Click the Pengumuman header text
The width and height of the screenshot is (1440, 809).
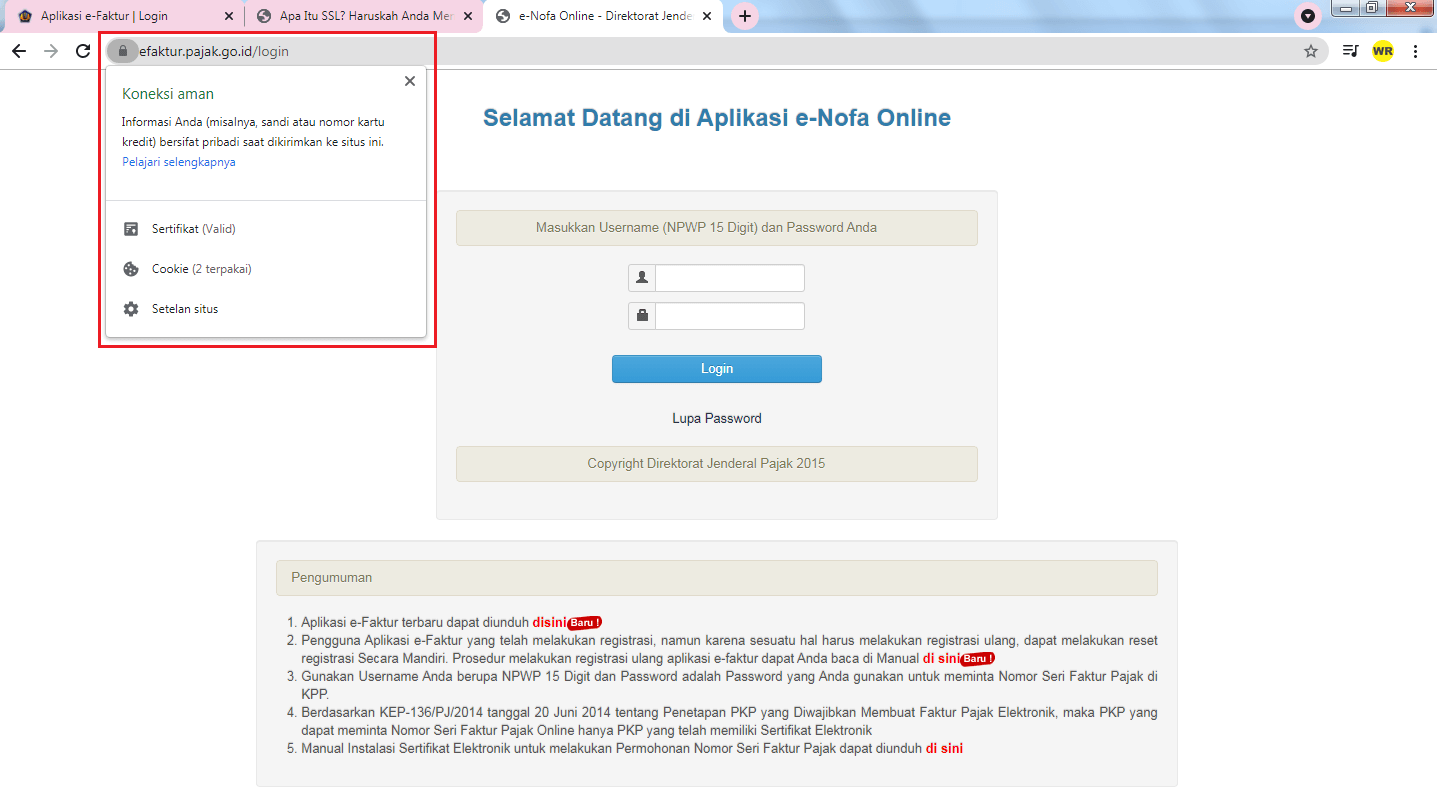332,578
